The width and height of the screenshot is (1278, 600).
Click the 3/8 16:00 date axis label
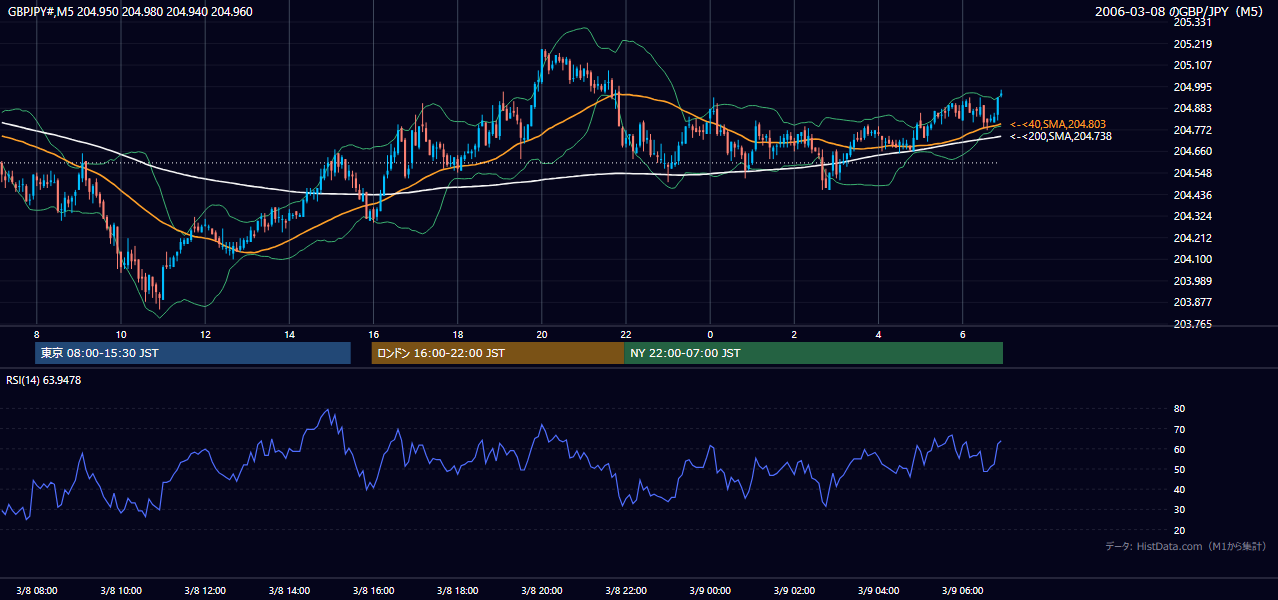pyautogui.click(x=373, y=590)
